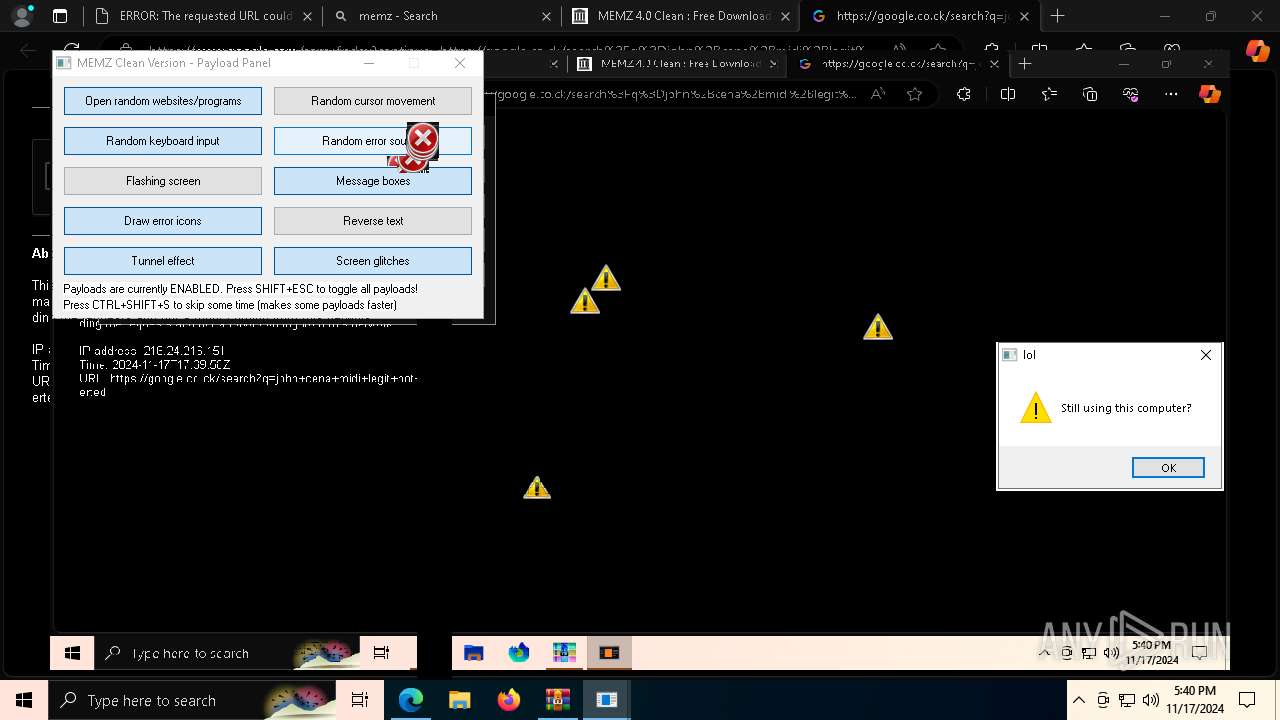This screenshot has width=1280, height=720.
Task: Minimize the MEMZ Payload Panel window
Action: [x=369, y=63]
